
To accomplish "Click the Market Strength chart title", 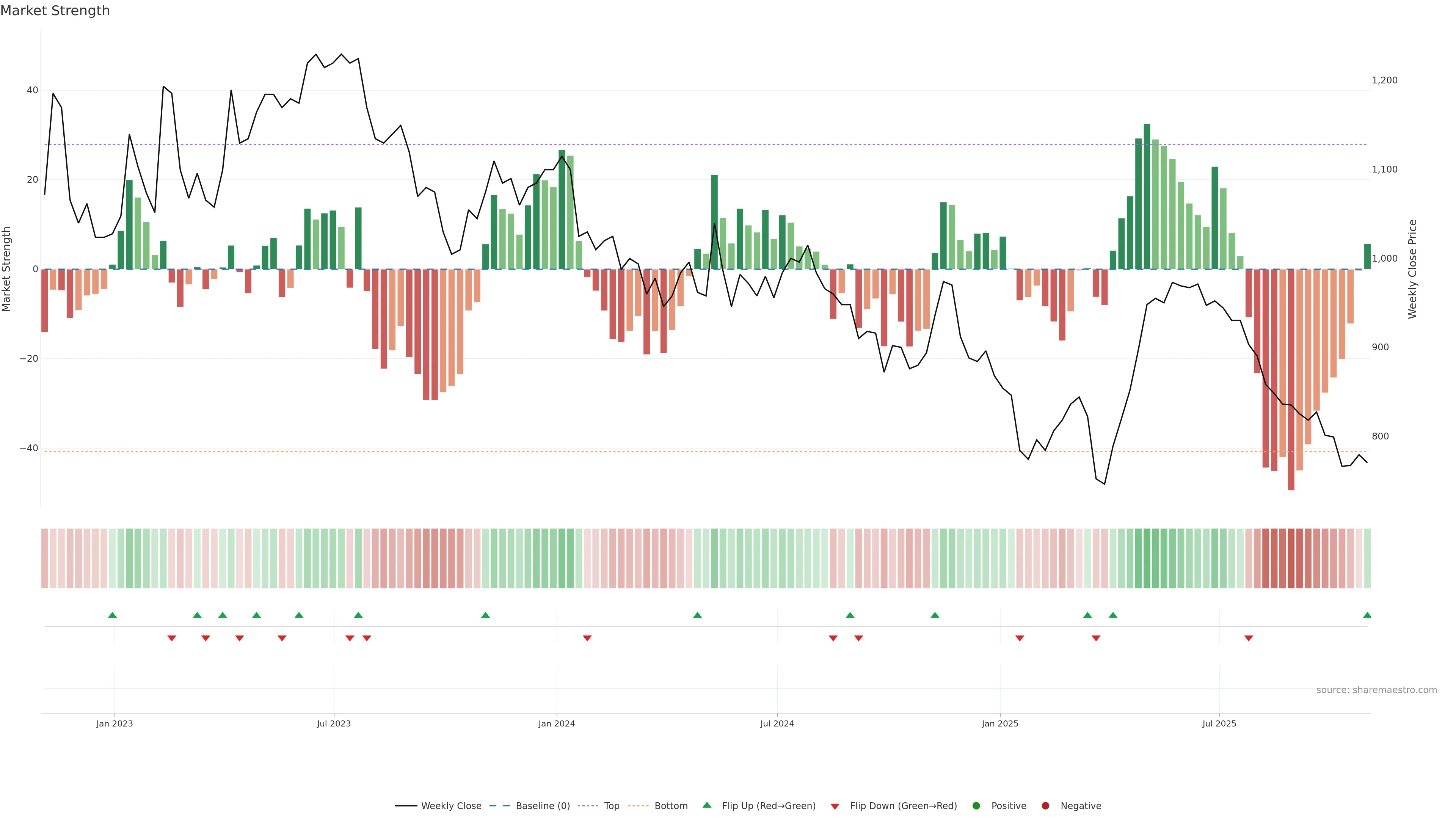I will [55, 11].
